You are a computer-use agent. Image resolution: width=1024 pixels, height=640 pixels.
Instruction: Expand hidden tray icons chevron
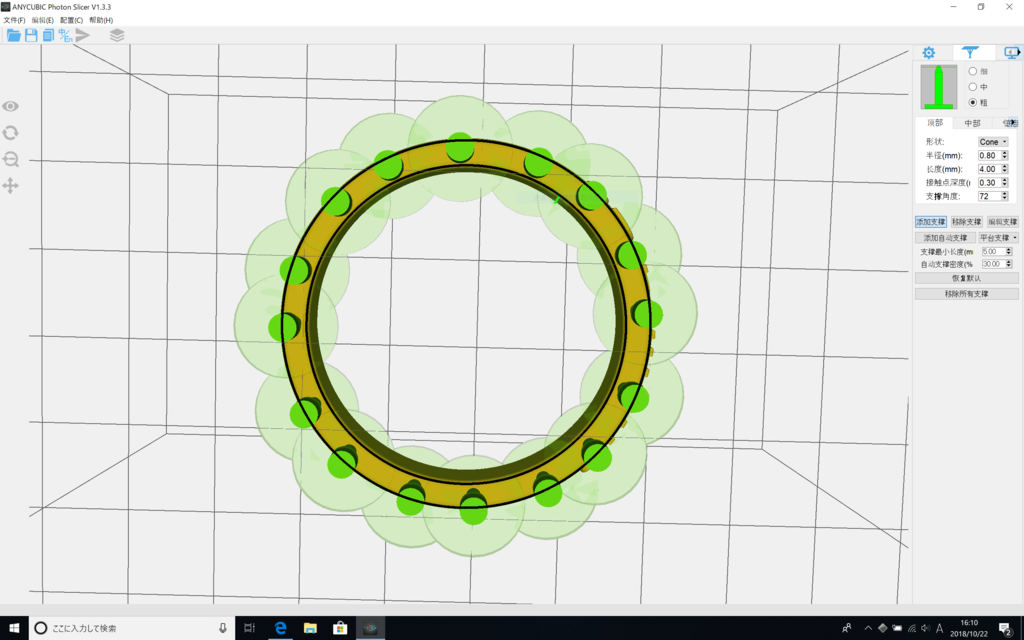click(x=868, y=628)
